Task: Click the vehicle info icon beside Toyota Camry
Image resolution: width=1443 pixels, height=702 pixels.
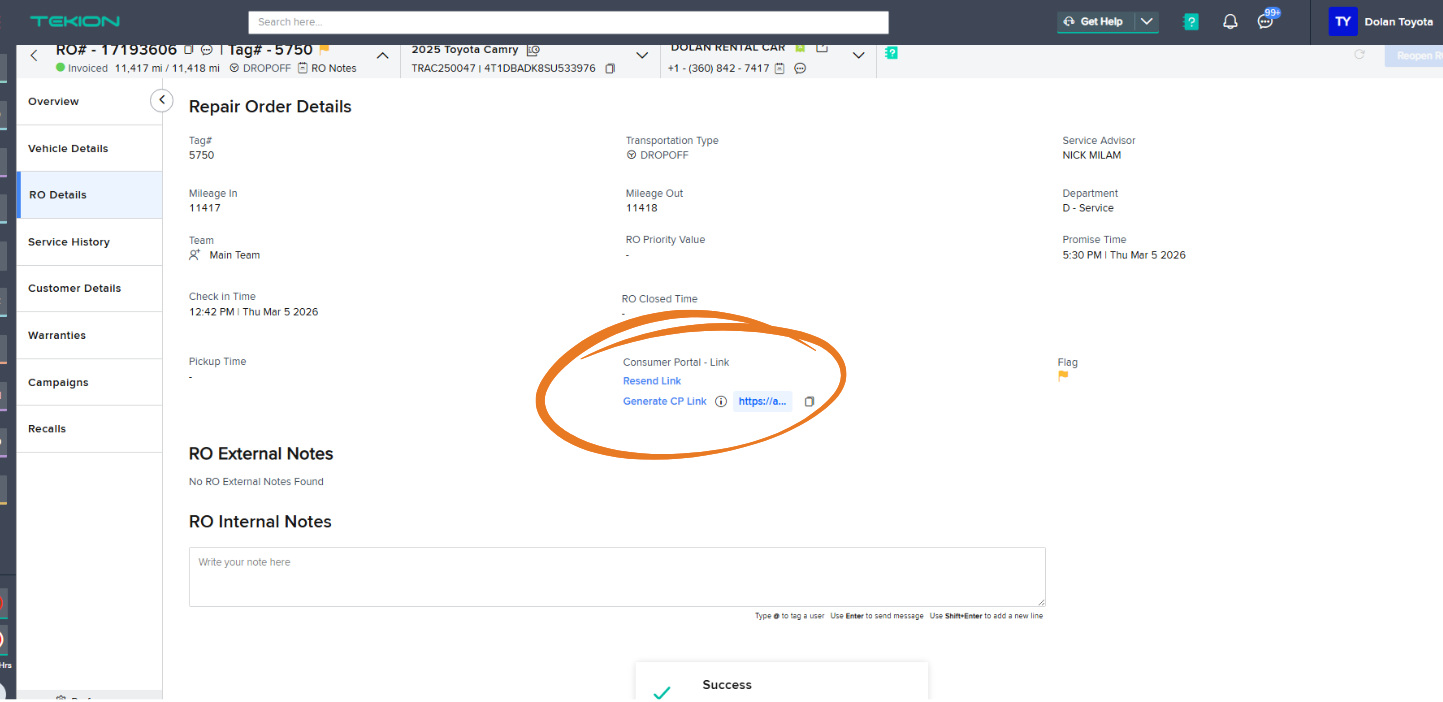Action: tap(534, 50)
